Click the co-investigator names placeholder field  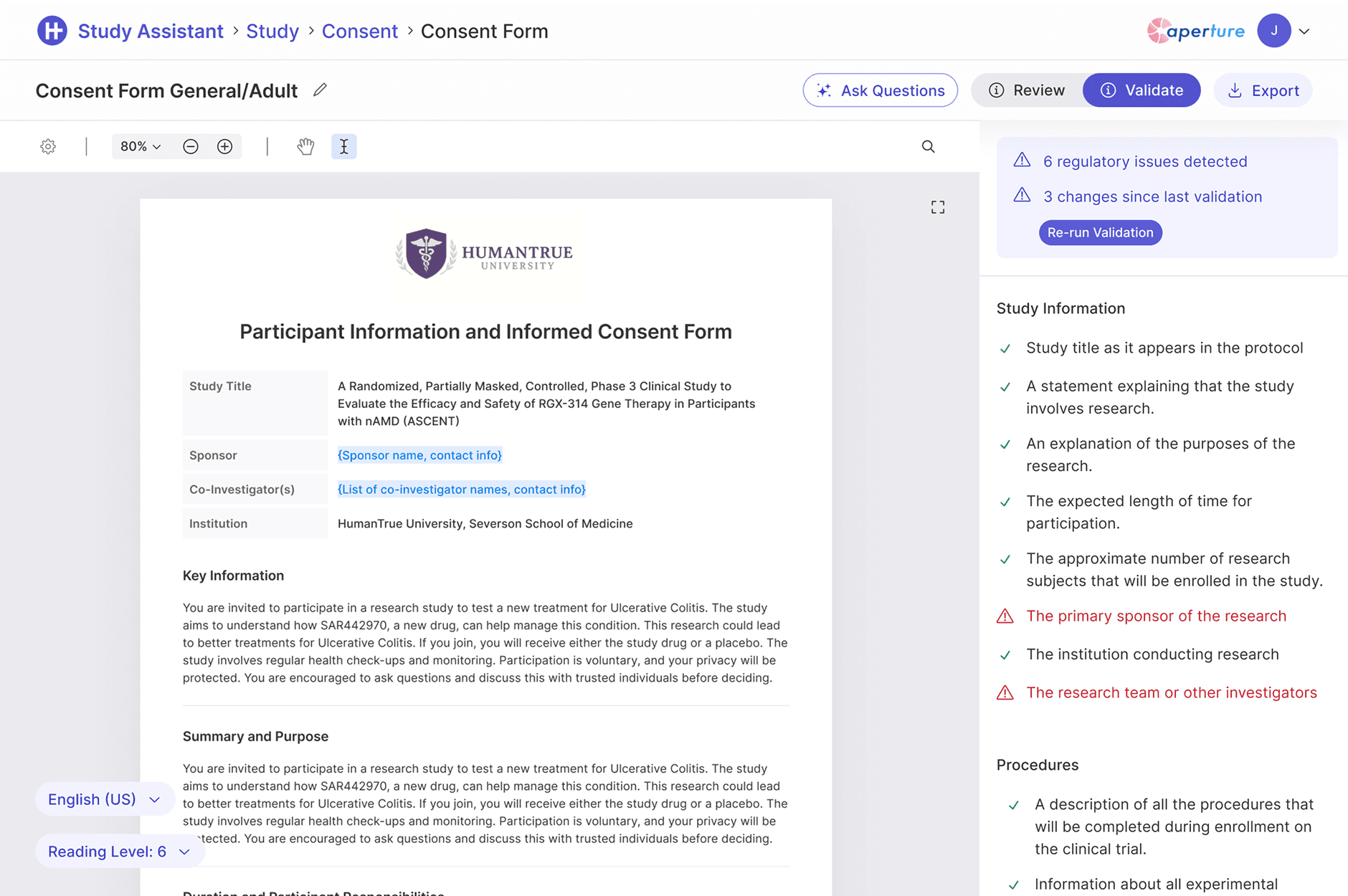coord(462,490)
